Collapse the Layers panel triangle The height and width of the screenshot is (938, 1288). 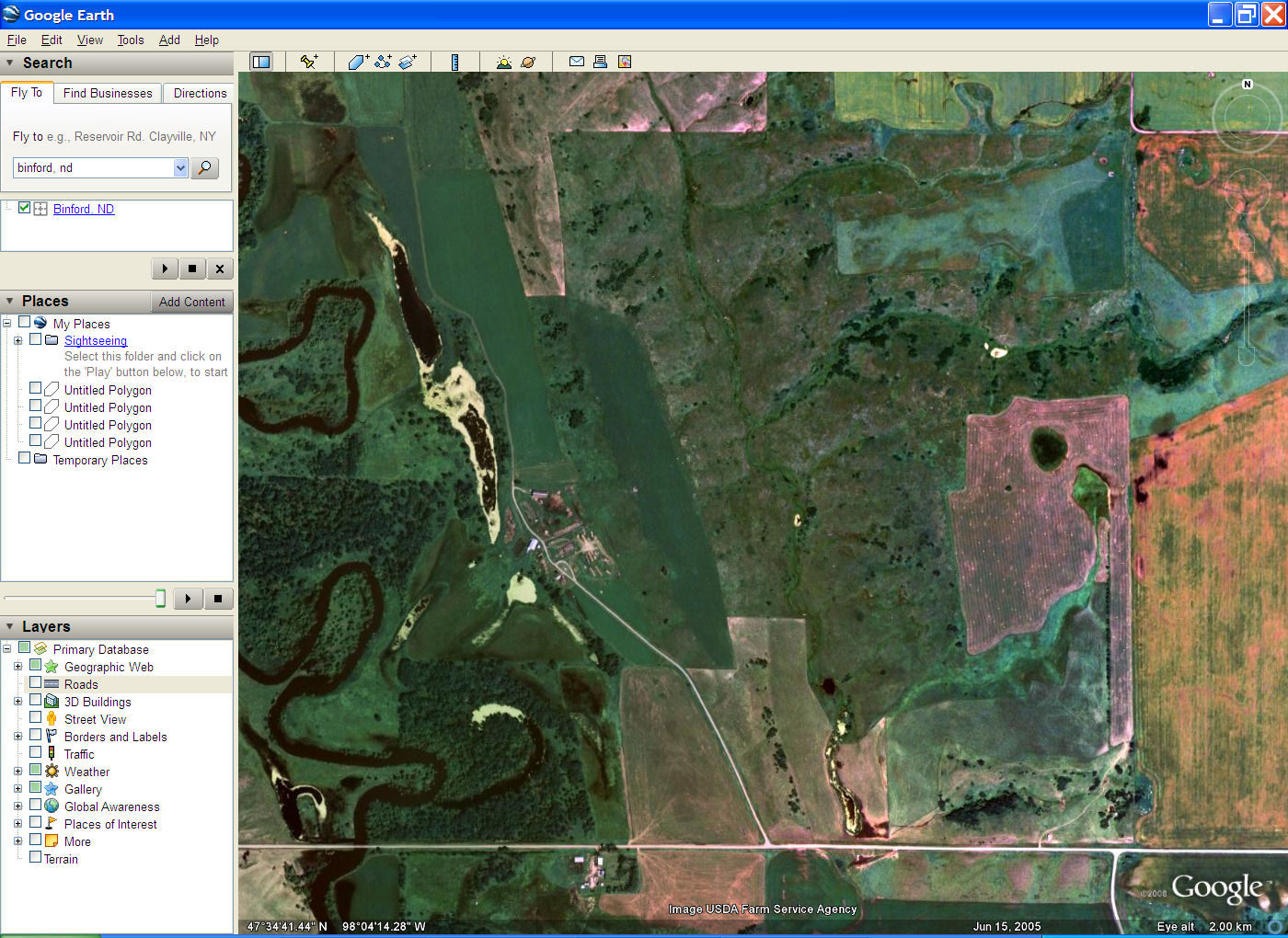10,626
